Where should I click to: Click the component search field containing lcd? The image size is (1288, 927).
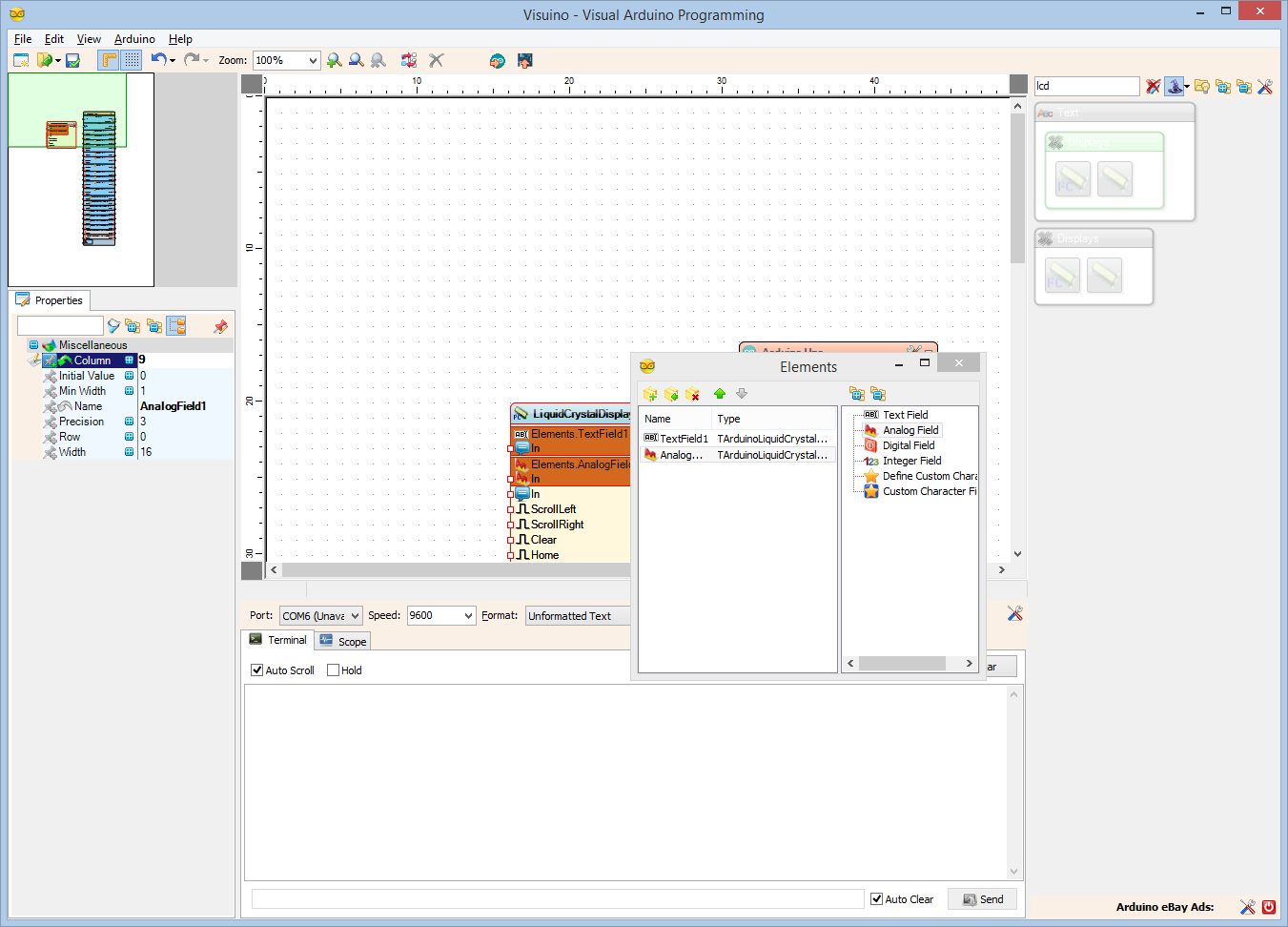1087,86
